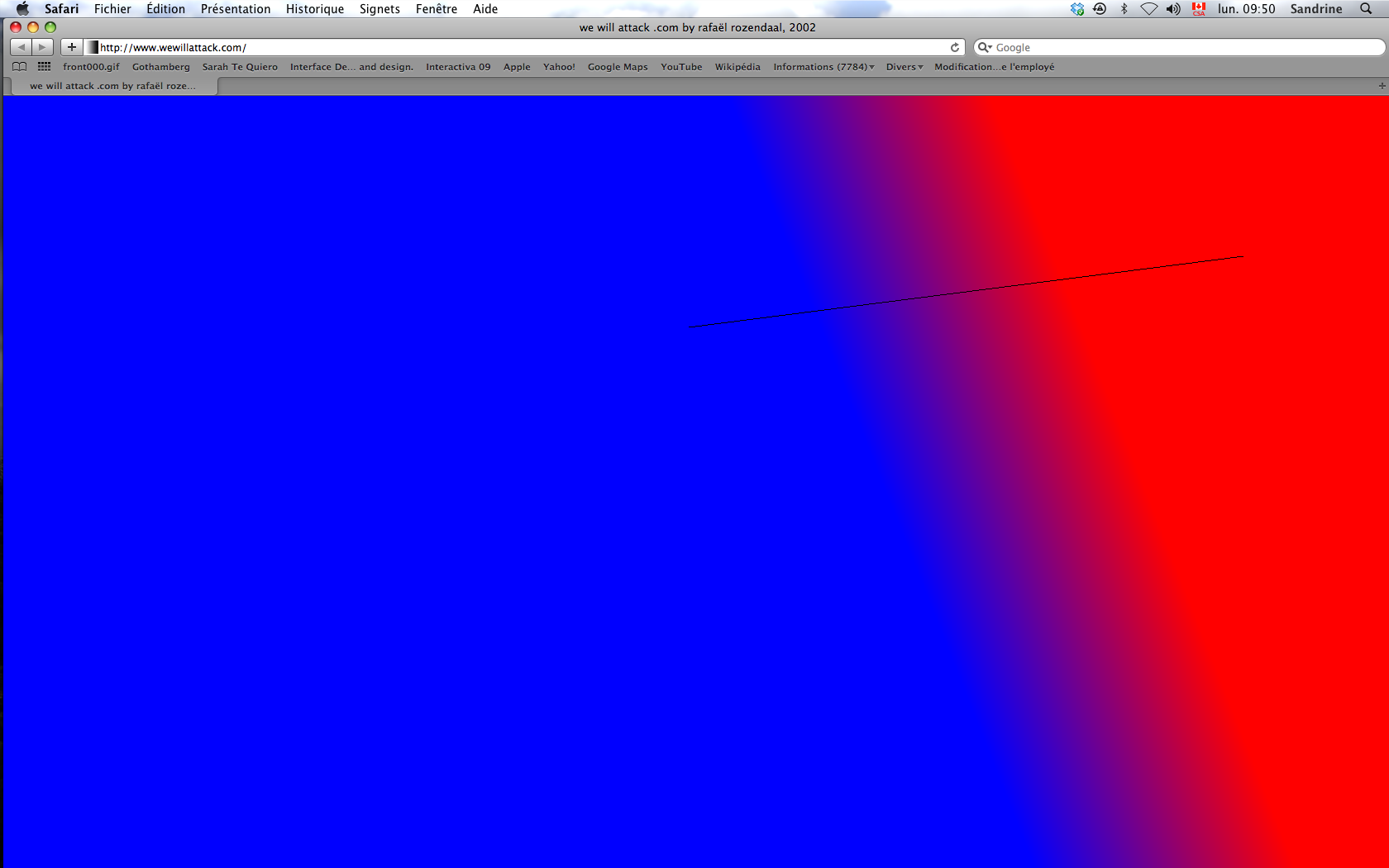The height and width of the screenshot is (868, 1389).
Task: Click the Google search field
Action: coord(1179,47)
